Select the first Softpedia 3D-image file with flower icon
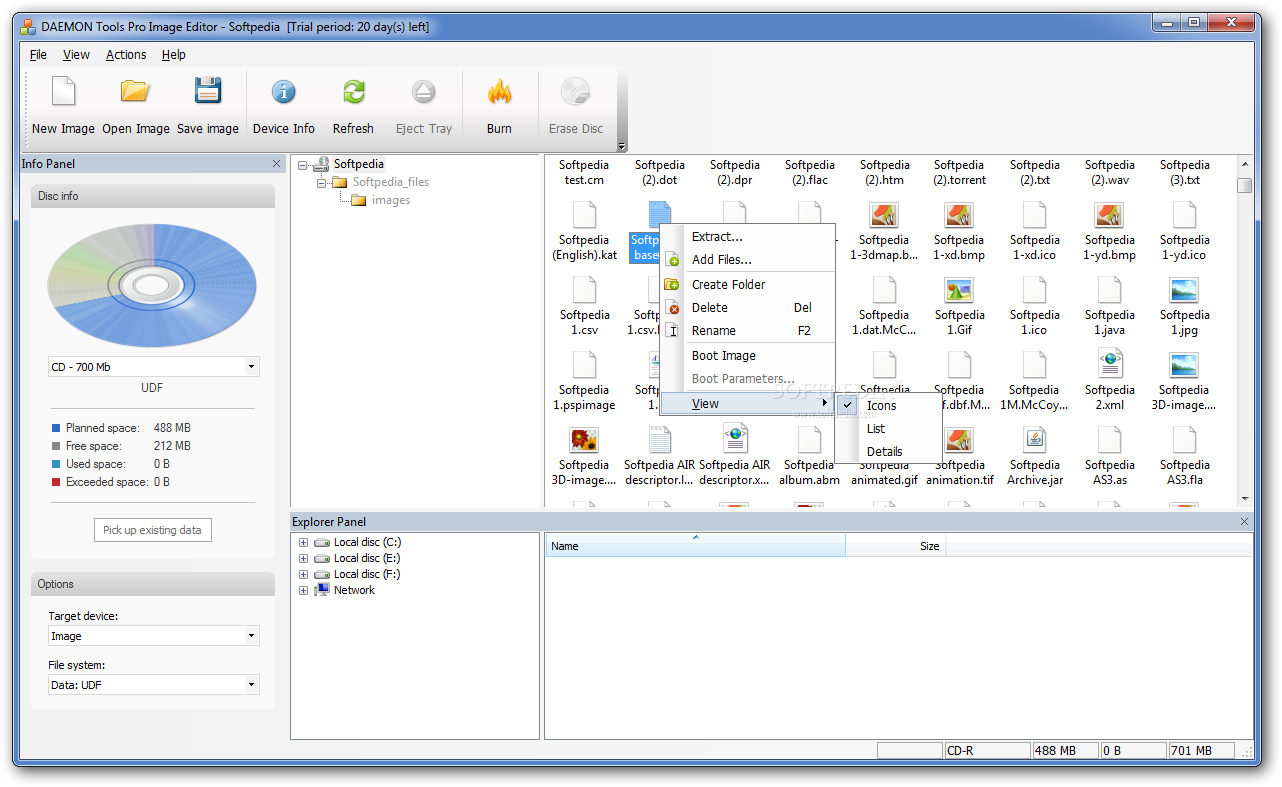1282x787 pixels. click(584, 440)
